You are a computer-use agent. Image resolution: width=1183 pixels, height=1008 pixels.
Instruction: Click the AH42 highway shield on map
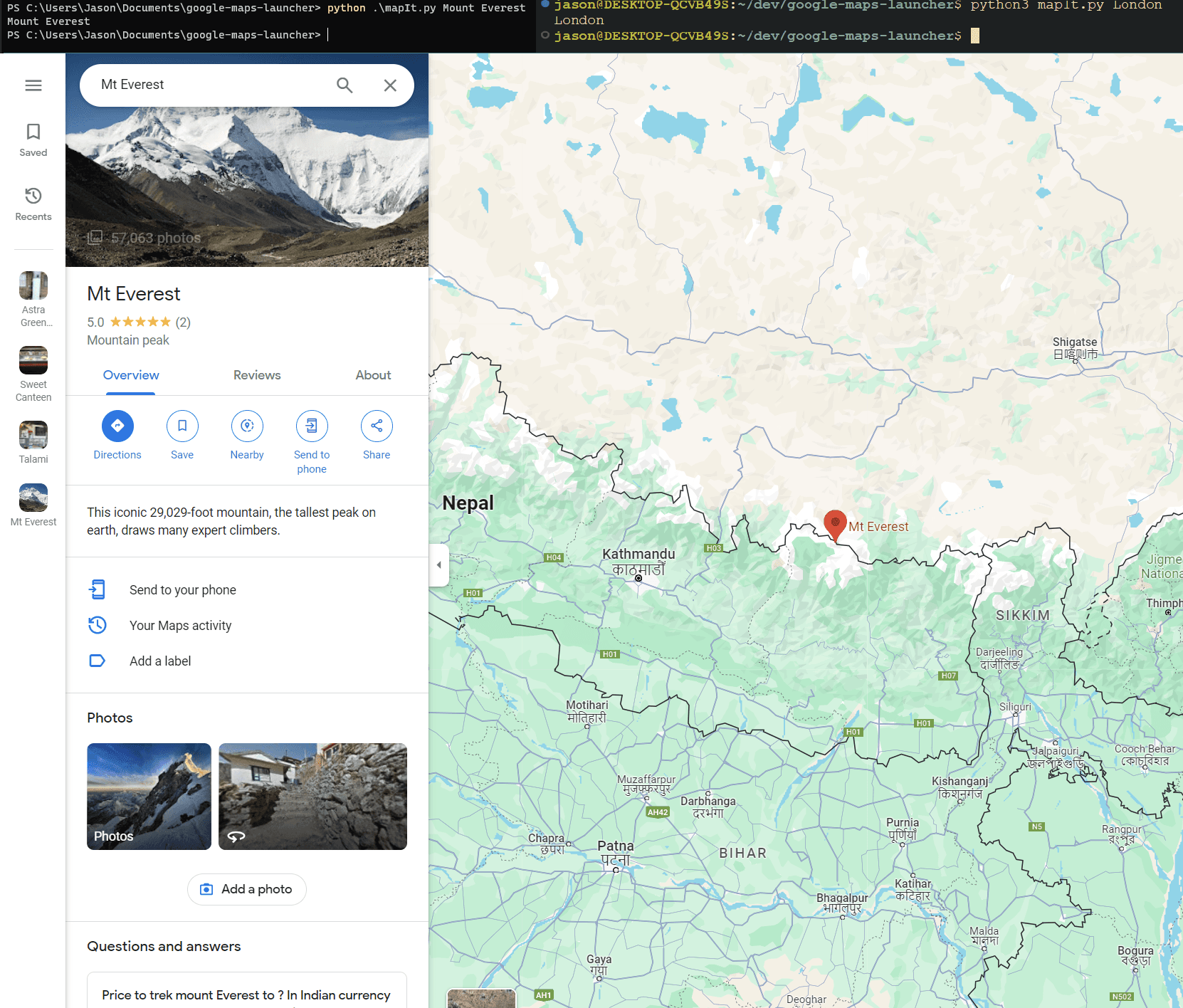(658, 812)
